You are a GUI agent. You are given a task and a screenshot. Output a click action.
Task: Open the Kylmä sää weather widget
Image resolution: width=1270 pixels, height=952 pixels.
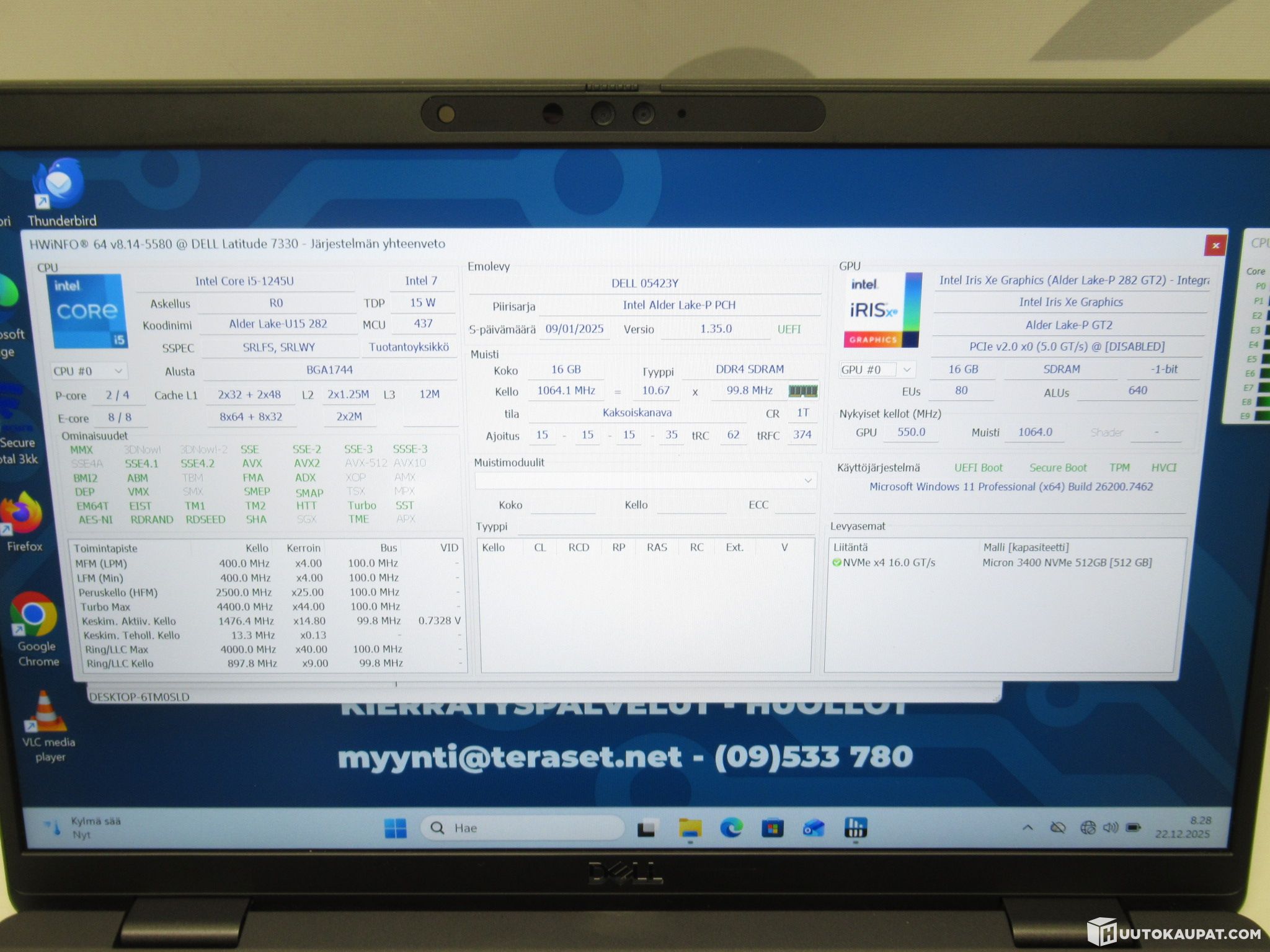click(x=82, y=827)
